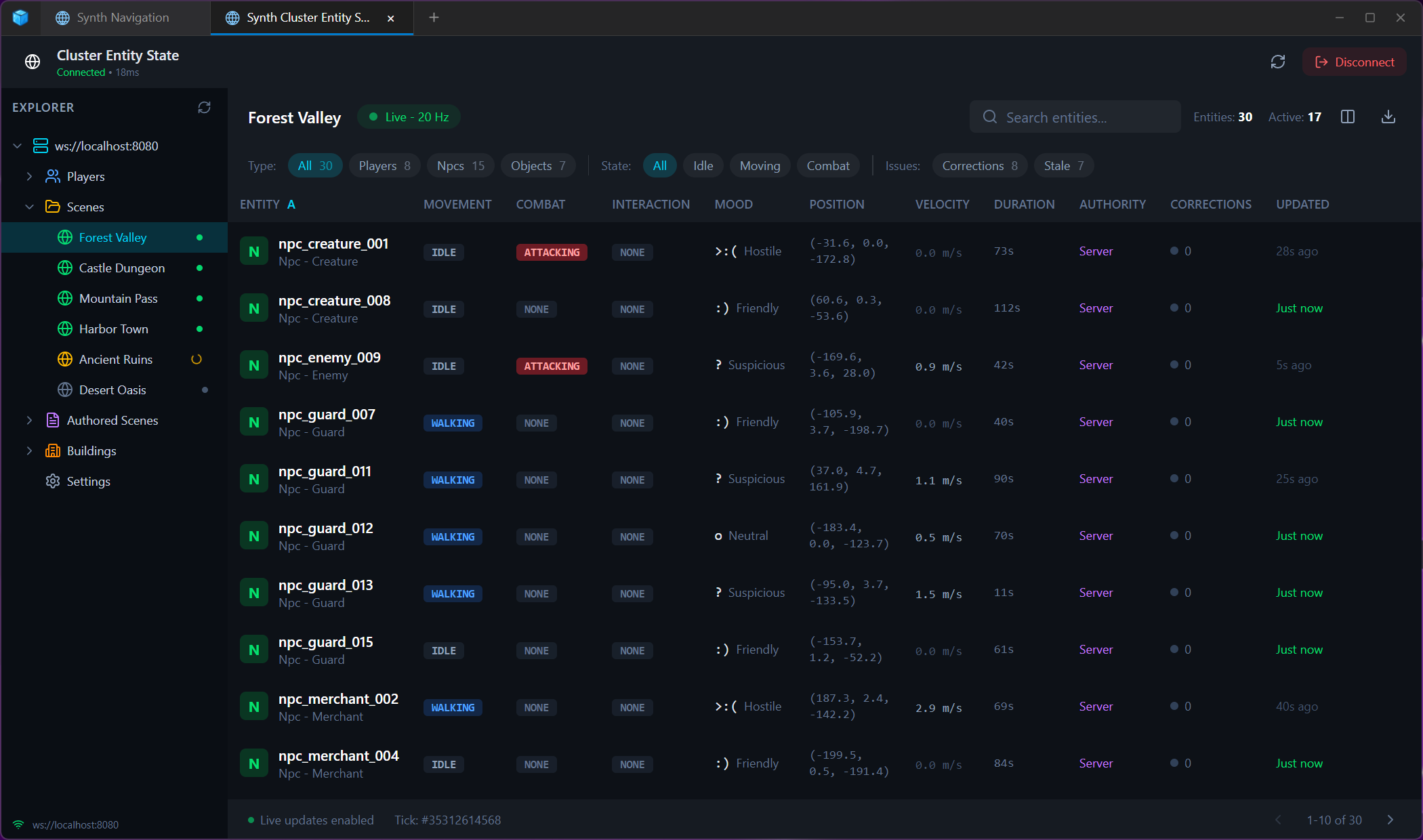Open the Settings item in the sidebar
Viewport: 1423px width, 840px height.
pyautogui.click(x=88, y=481)
